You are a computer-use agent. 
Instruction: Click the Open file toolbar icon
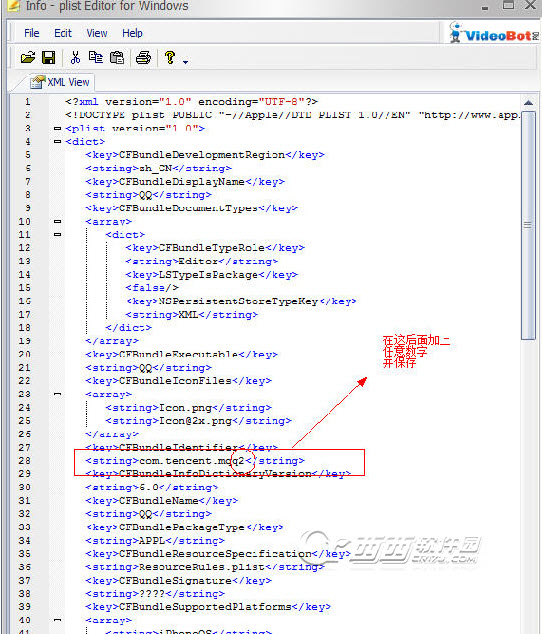28,57
